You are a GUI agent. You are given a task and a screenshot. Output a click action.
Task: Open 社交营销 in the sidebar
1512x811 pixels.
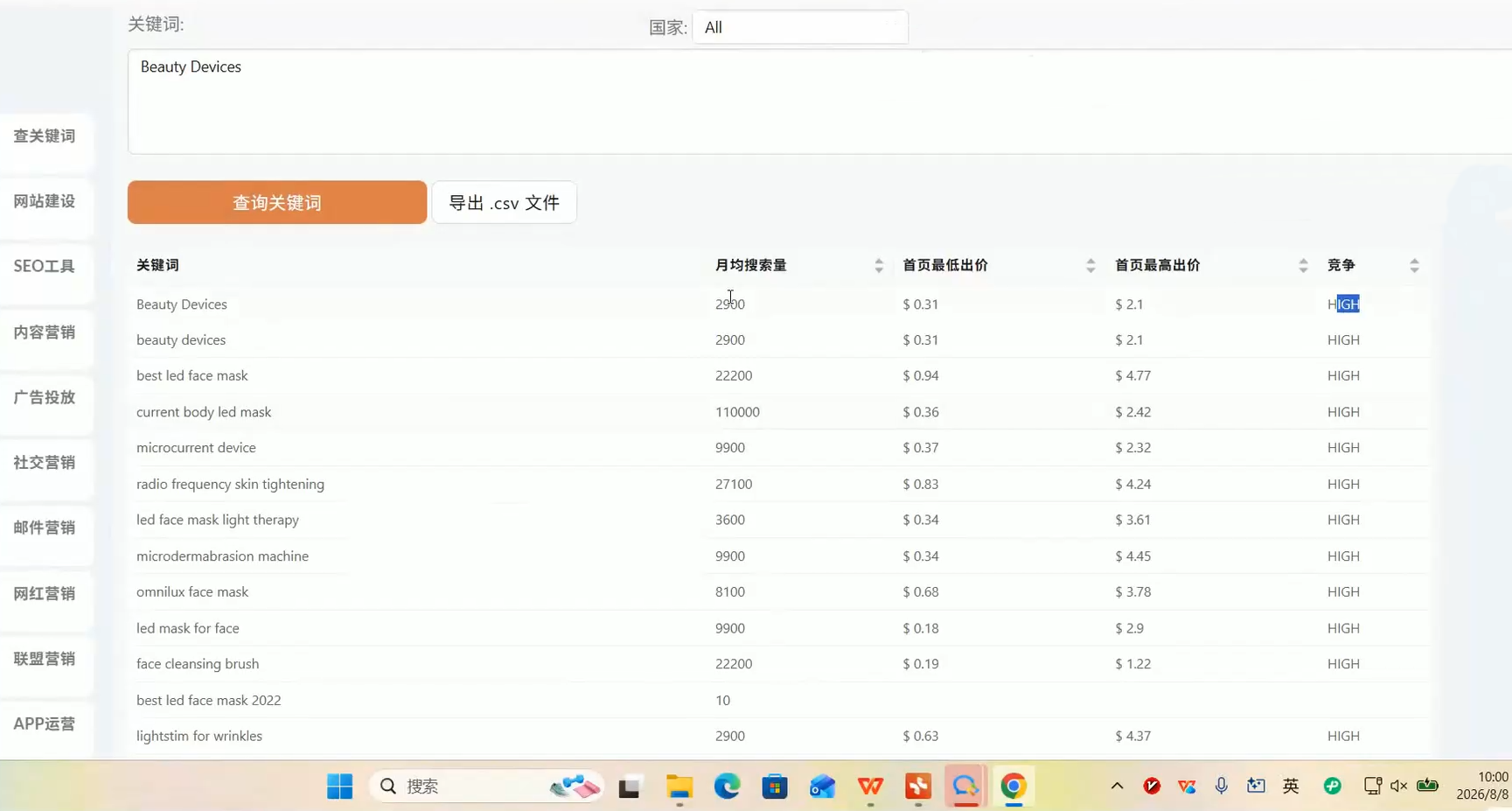coord(45,463)
